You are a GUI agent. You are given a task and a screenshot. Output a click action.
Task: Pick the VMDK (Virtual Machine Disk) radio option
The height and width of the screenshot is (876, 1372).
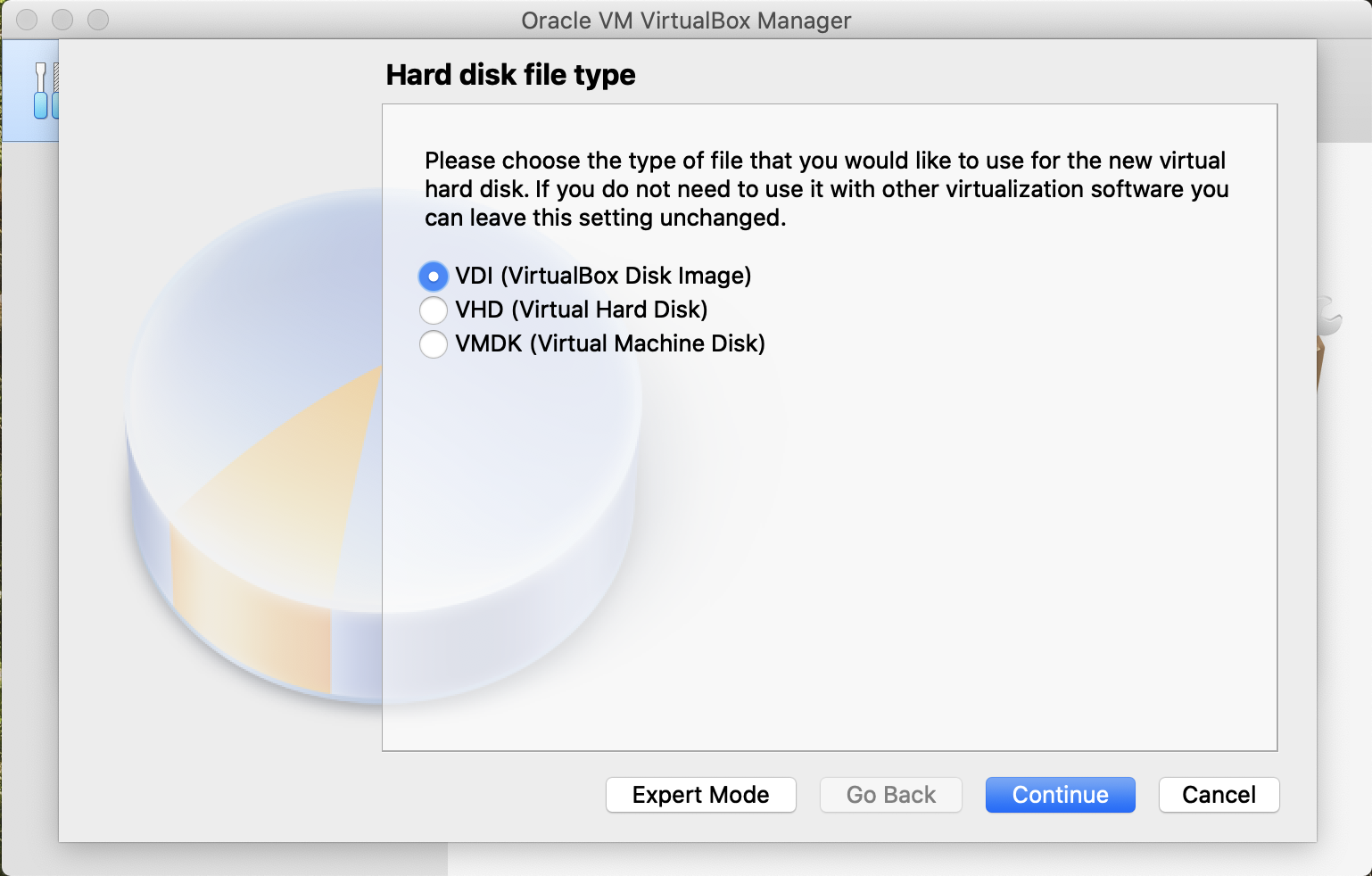click(434, 344)
